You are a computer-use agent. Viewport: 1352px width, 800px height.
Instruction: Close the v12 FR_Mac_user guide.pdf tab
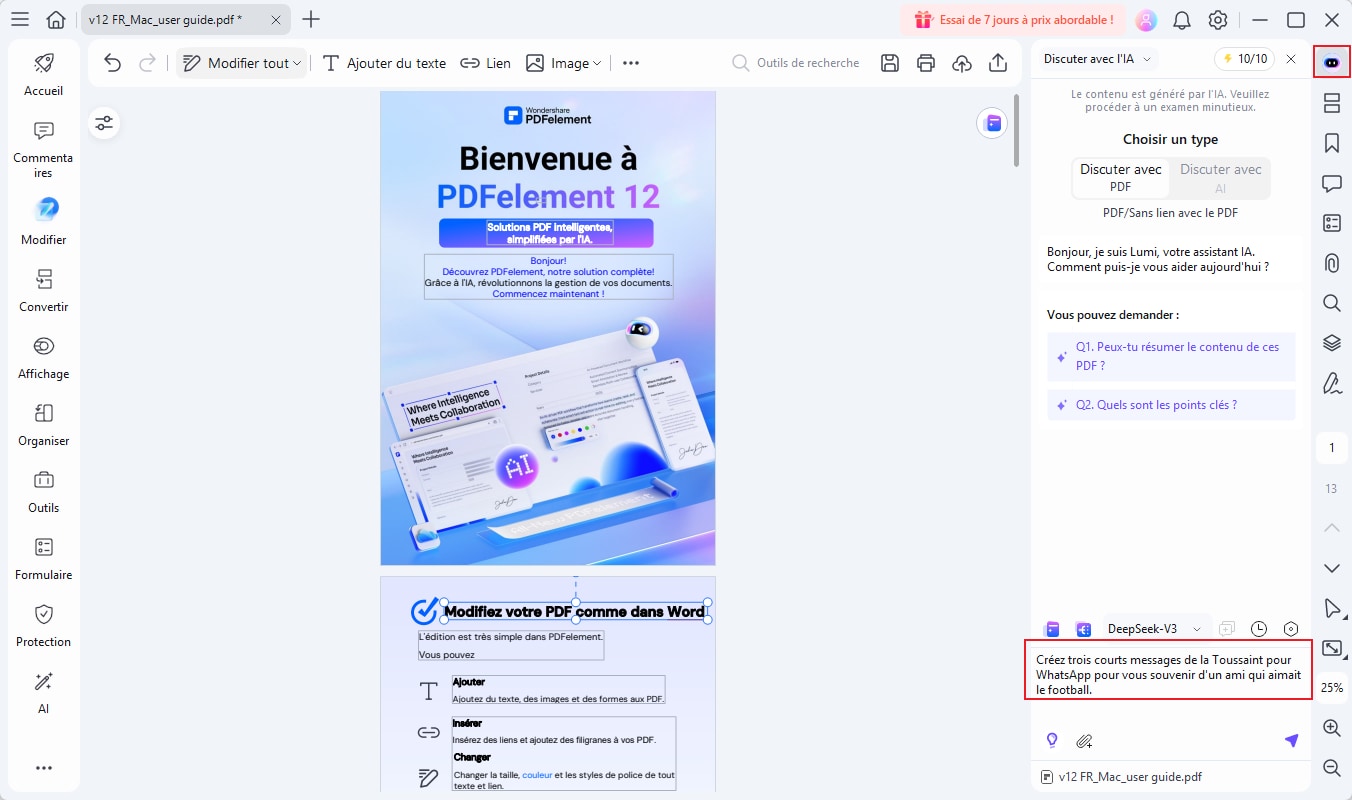(274, 20)
